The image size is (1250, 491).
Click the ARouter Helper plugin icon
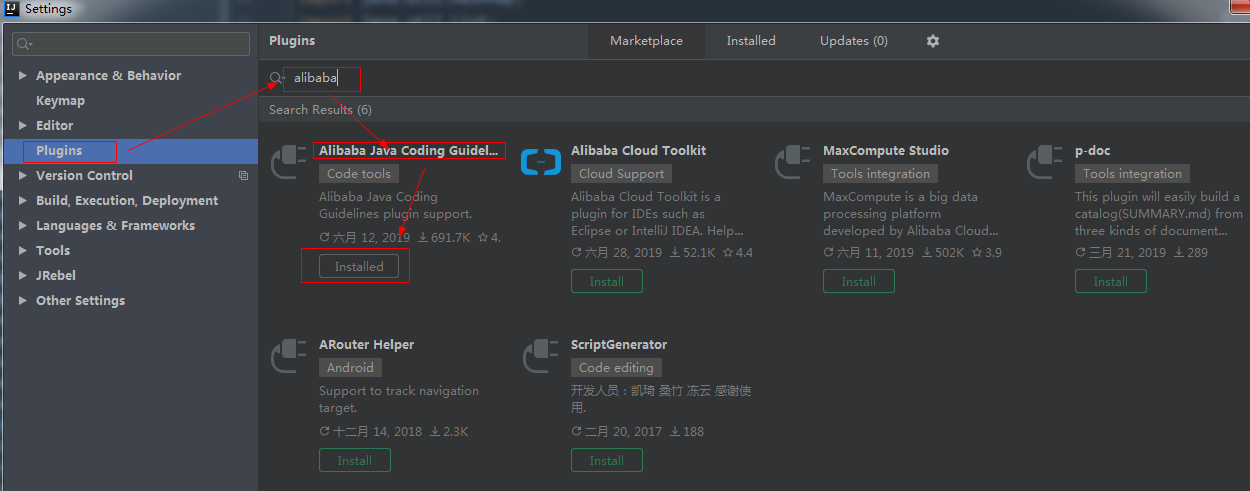click(x=288, y=354)
